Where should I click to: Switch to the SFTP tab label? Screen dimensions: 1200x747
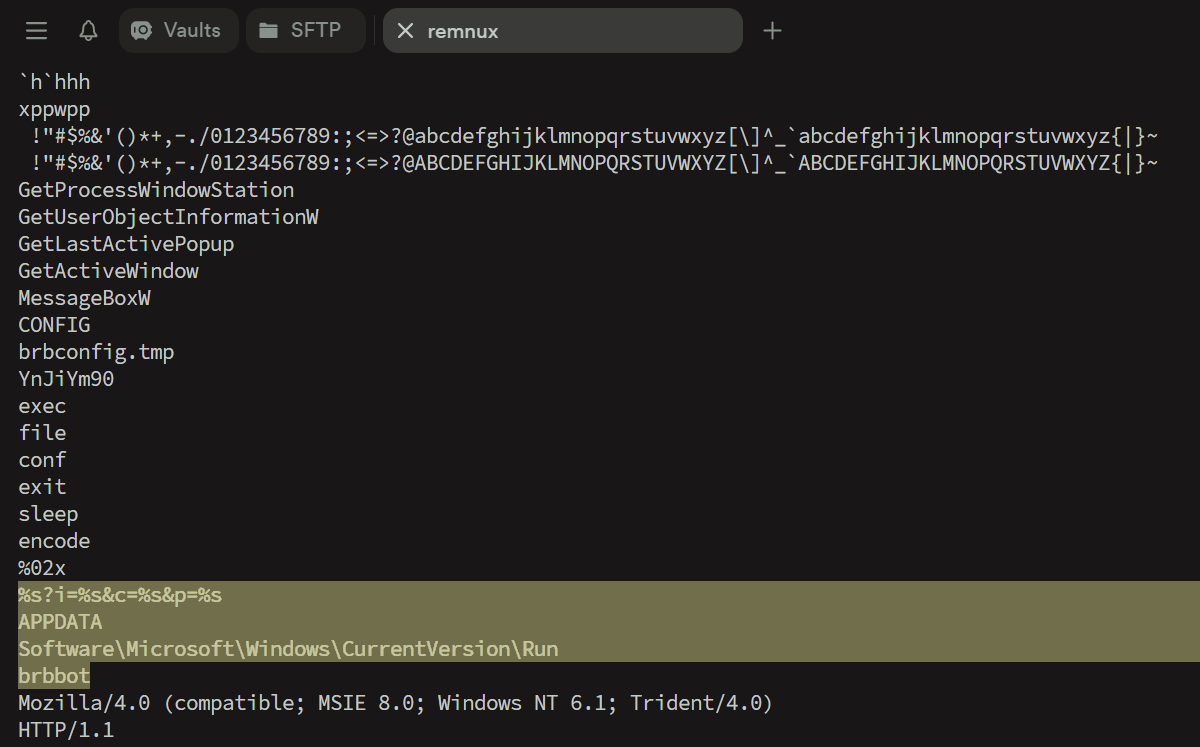pos(315,31)
